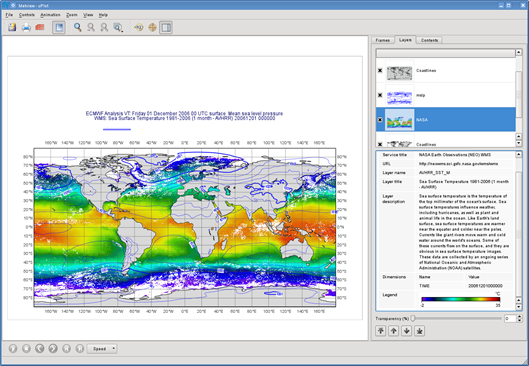Open the File menu
Screen dimensions: 529x366
[x=9, y=15]
